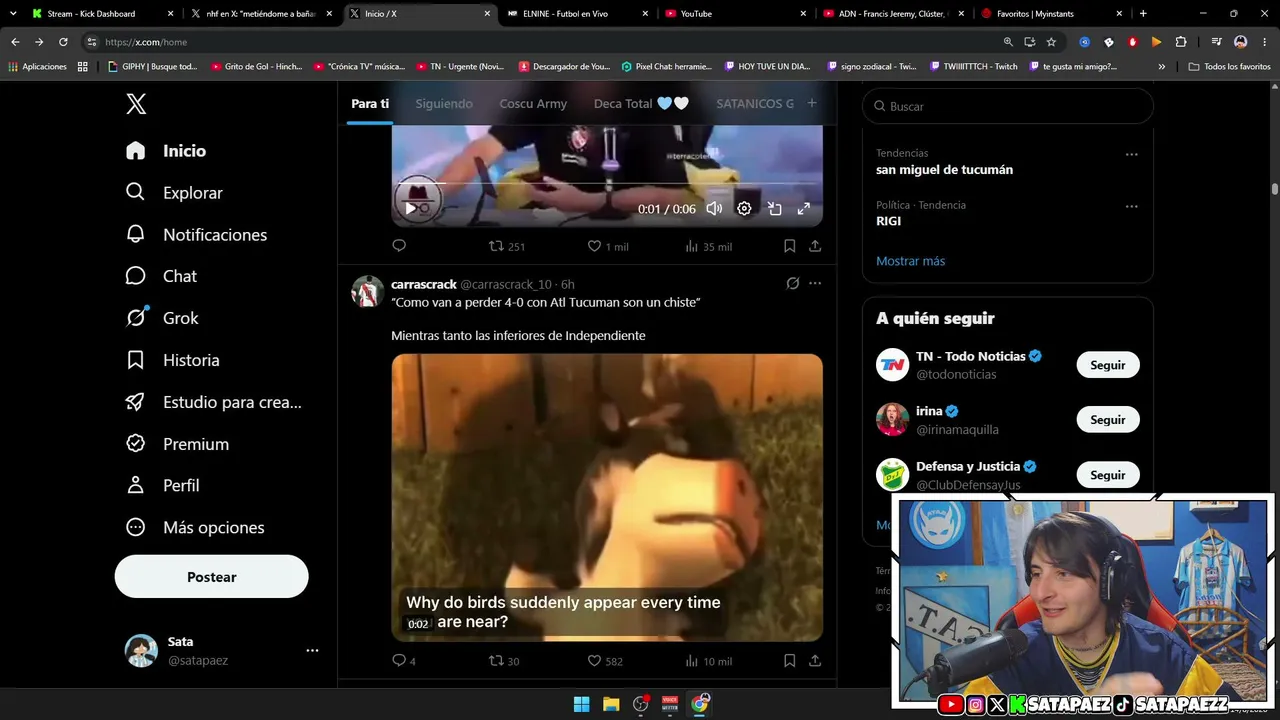The image size is (1280, 720).
Task: Switch to the Coscu Army tab
Action: coord(533,104)
